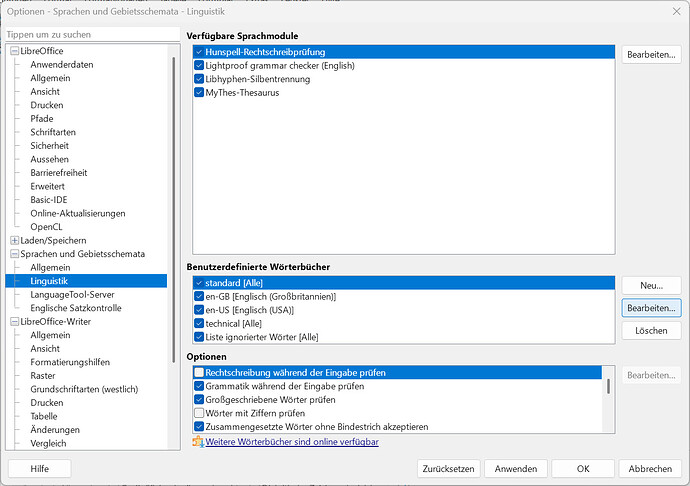
Task: Click the extension icon beside the dictionaries link
Action: [x=197, y=441]
